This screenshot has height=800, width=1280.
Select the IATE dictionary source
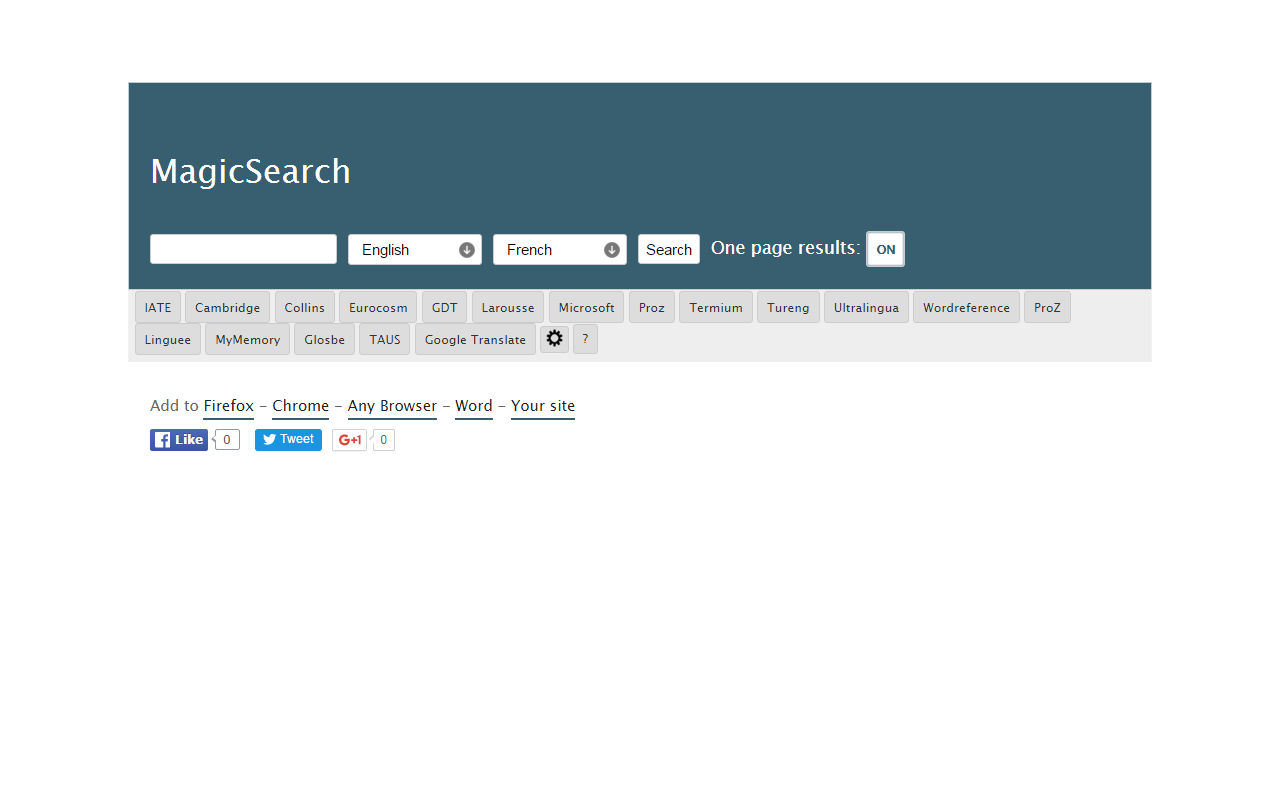tap(157, 307)
